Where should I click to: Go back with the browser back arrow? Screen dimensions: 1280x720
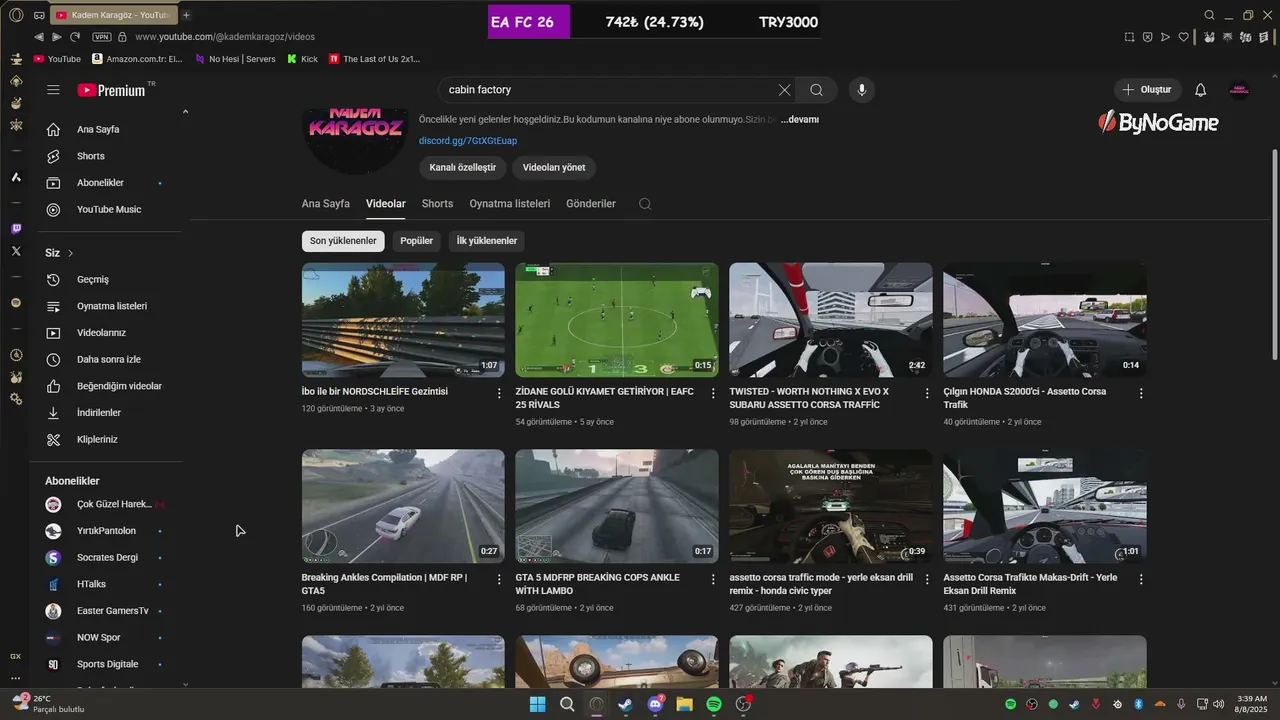click(39, 37)
